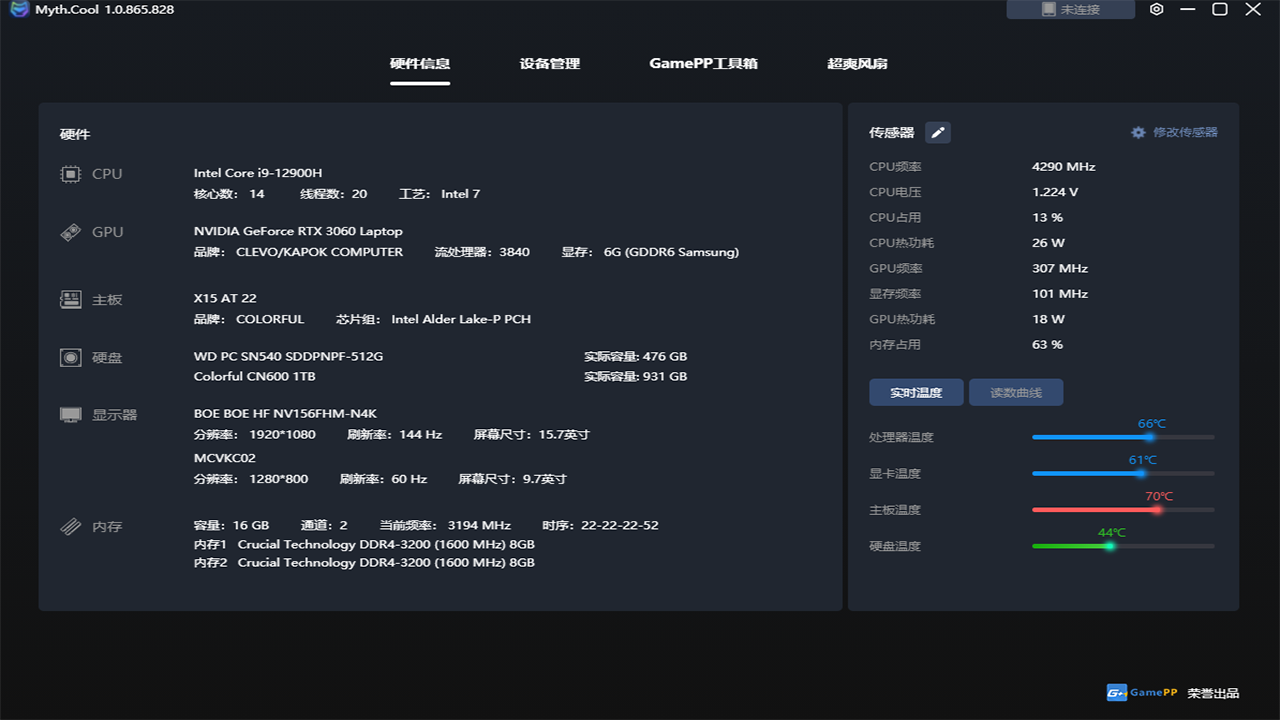
Task: Open settings with the gear icon
Action: [x=1156, y=9]
